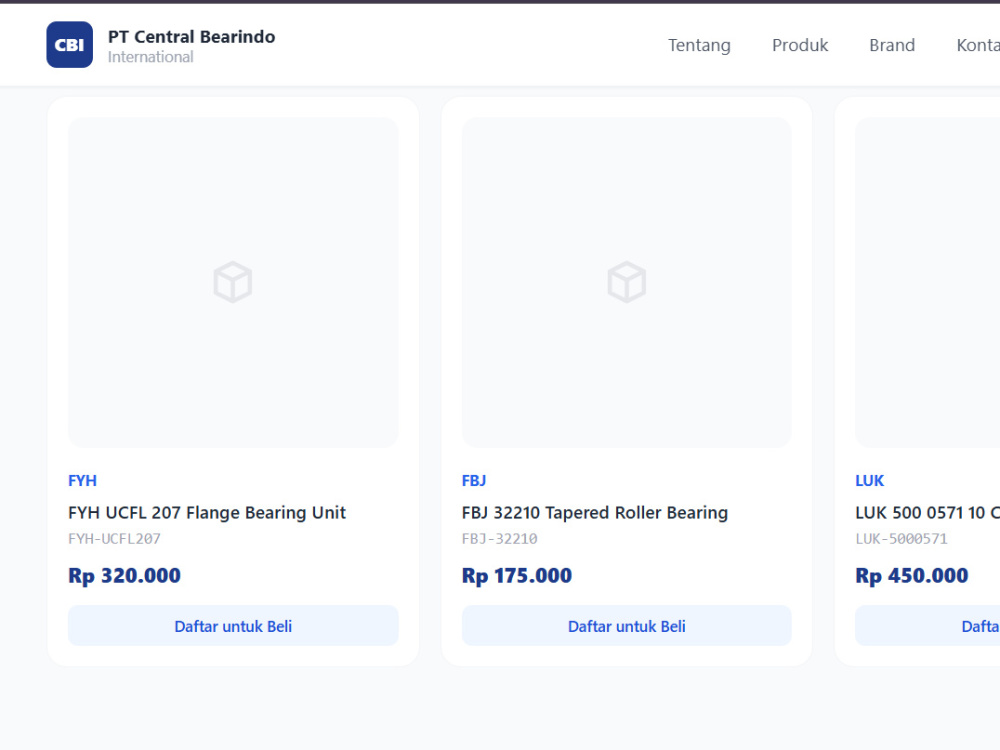Viewport: 1000px width, 750px height.
Task: Click the SKU text LUK-5000571
Action: coord(901,539)
